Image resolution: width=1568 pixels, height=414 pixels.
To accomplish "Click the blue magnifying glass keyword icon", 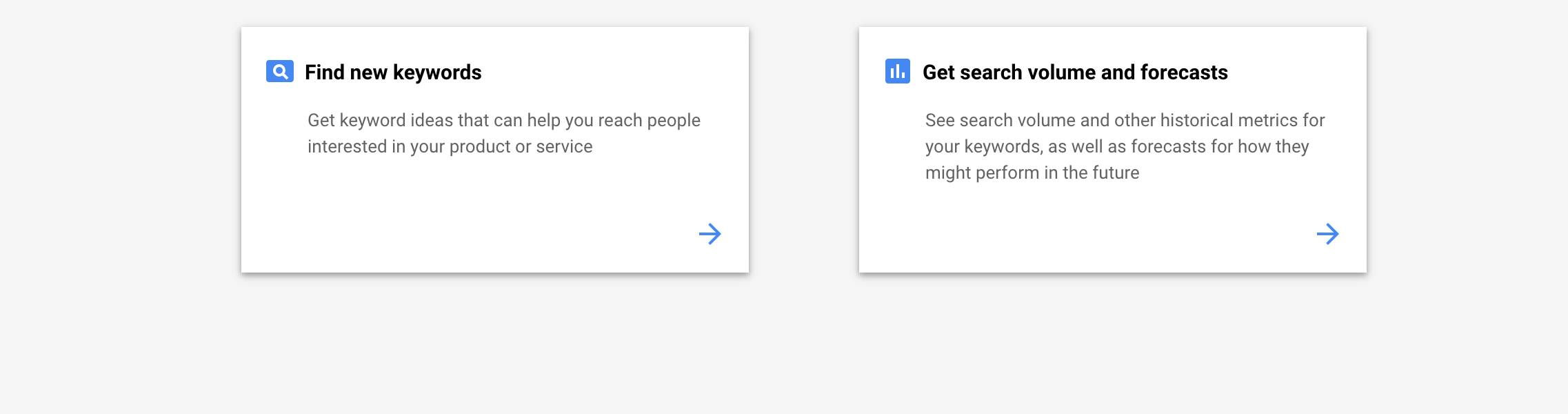I will pyautogui.click(x=280, y=71).
